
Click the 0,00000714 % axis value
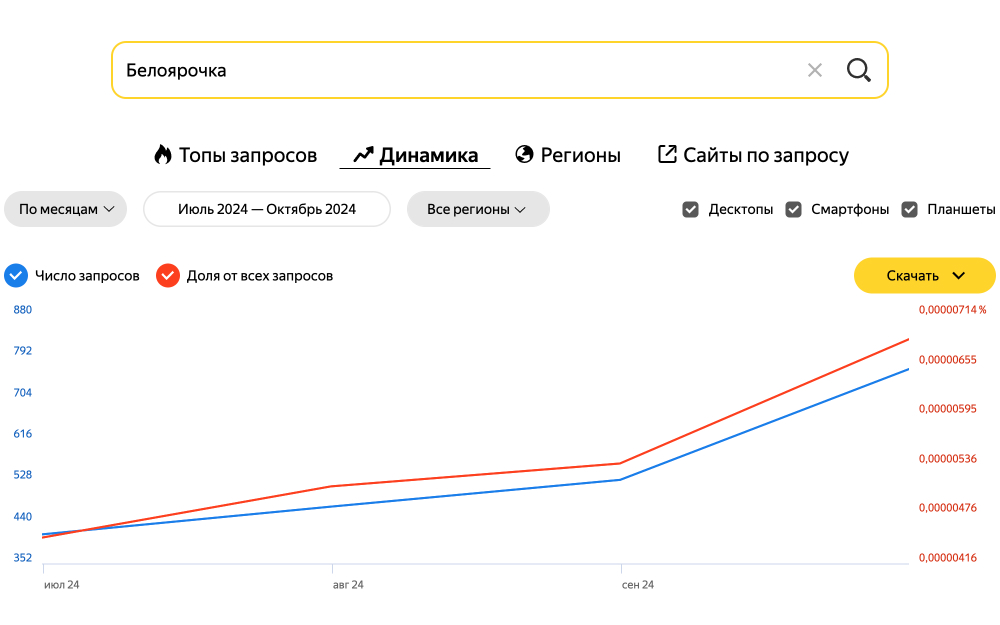tap(952, 310)
